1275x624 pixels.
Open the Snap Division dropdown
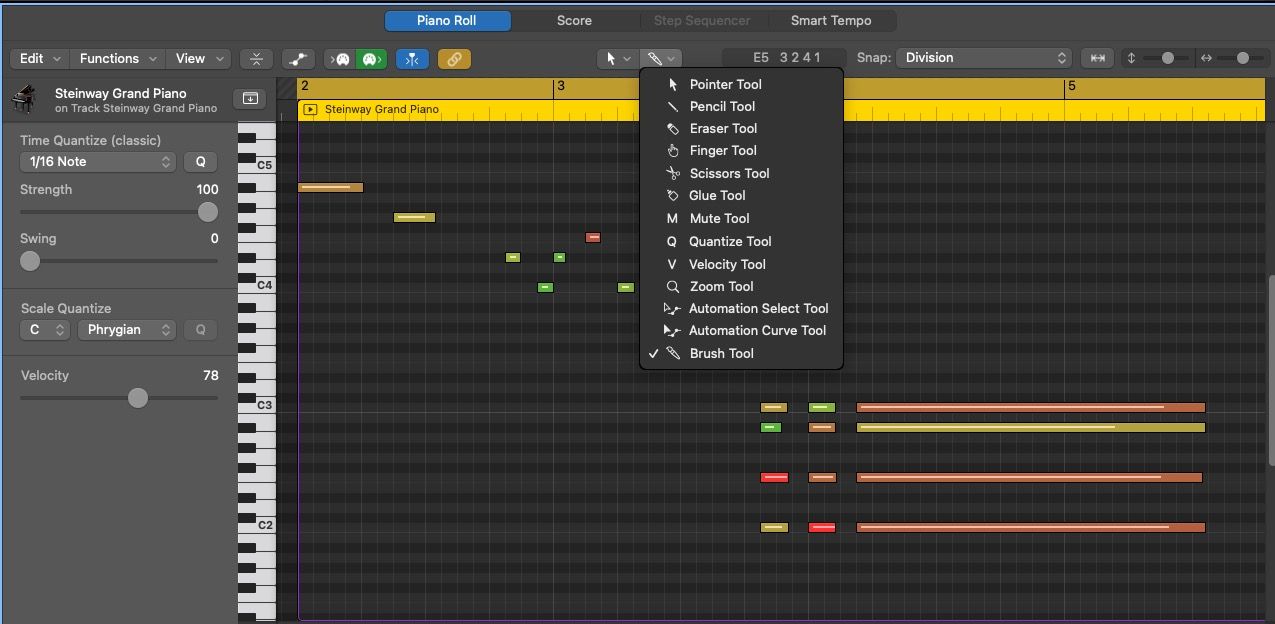(x=984, y=58)
